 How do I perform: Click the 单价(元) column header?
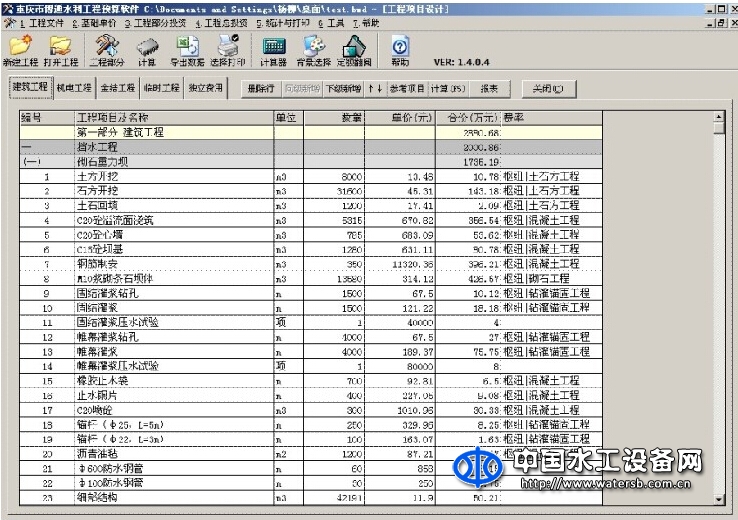(x=400, y=118)
